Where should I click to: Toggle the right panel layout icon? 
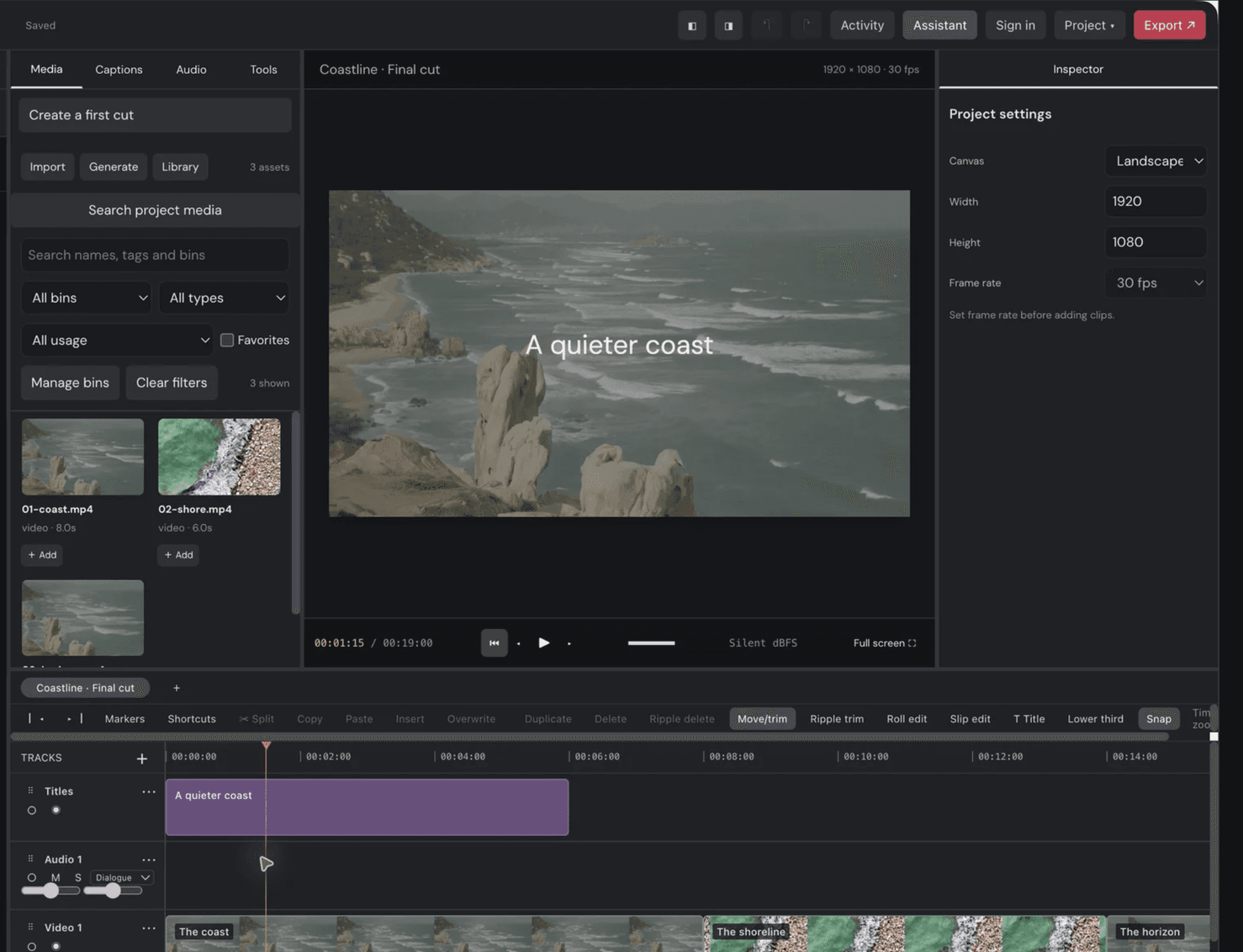(x=728, y=25)
